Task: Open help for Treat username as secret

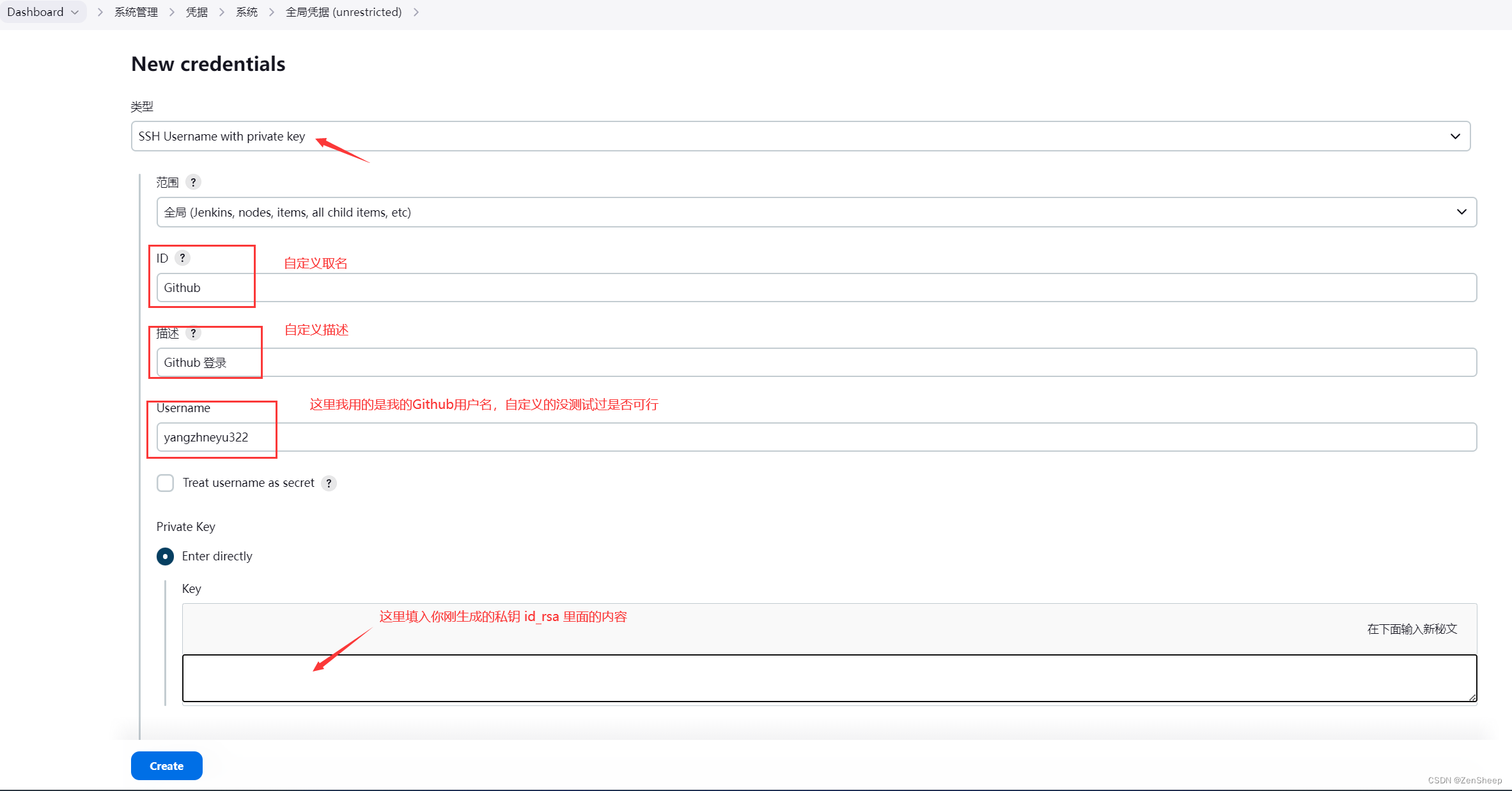Action: click(329, 483)
